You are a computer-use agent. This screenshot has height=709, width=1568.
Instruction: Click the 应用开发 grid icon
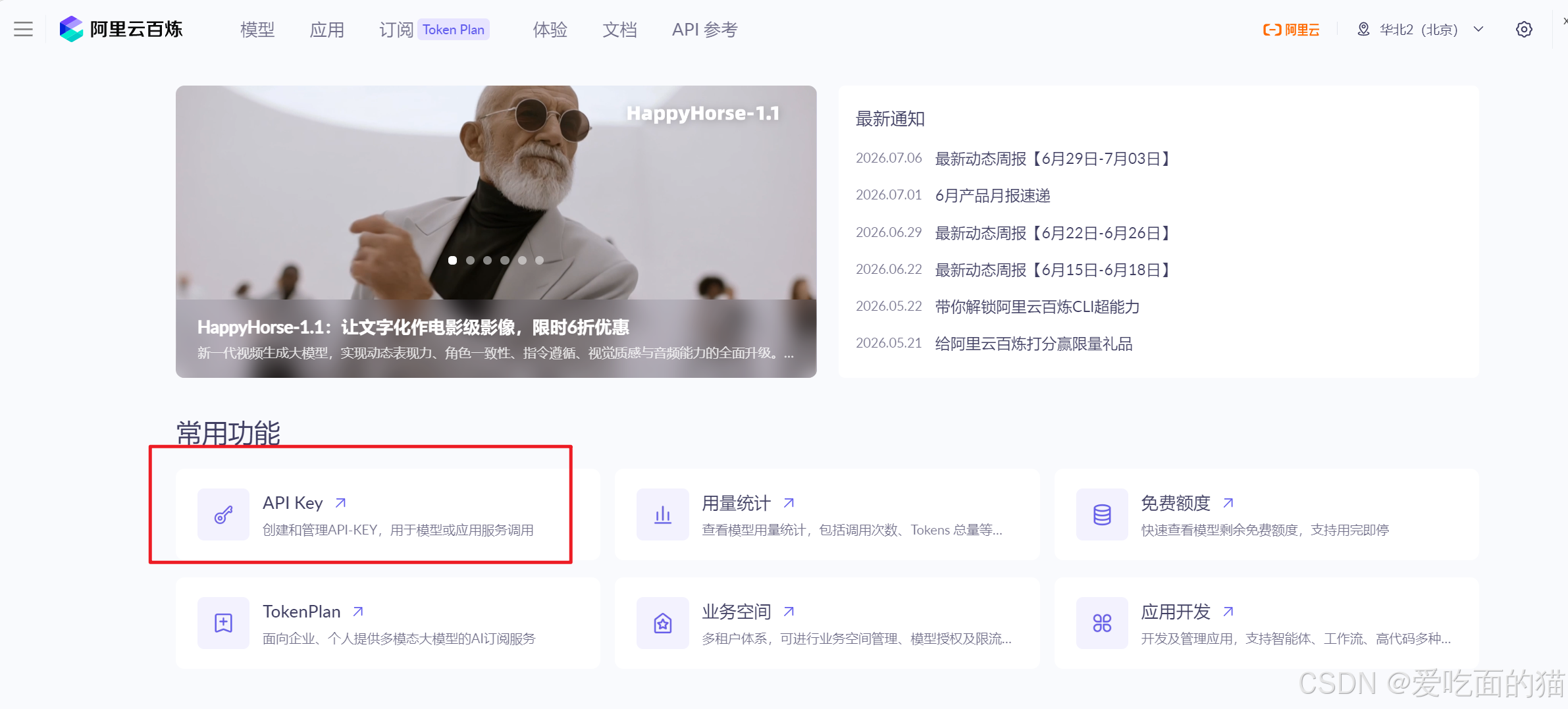click(x=1102, y=623)
